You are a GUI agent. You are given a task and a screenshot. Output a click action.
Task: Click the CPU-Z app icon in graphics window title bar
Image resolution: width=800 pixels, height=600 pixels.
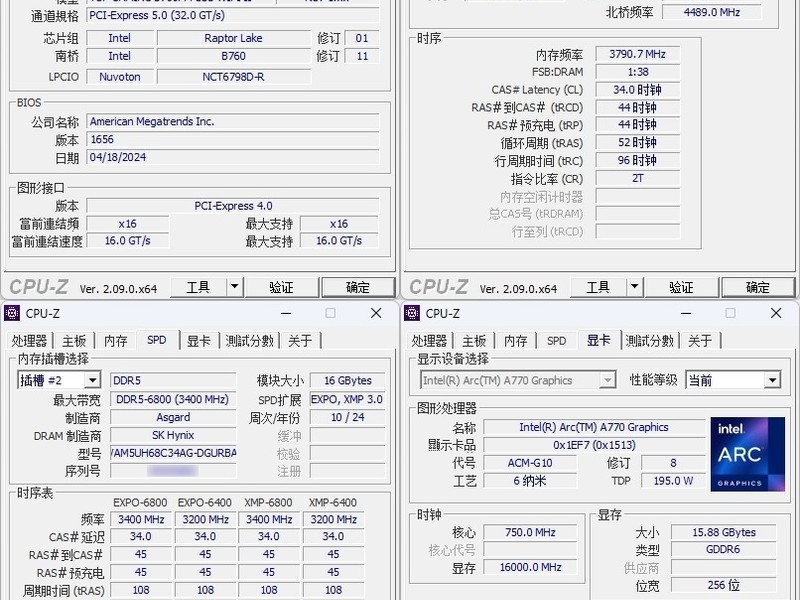click(x=412, y=313)
